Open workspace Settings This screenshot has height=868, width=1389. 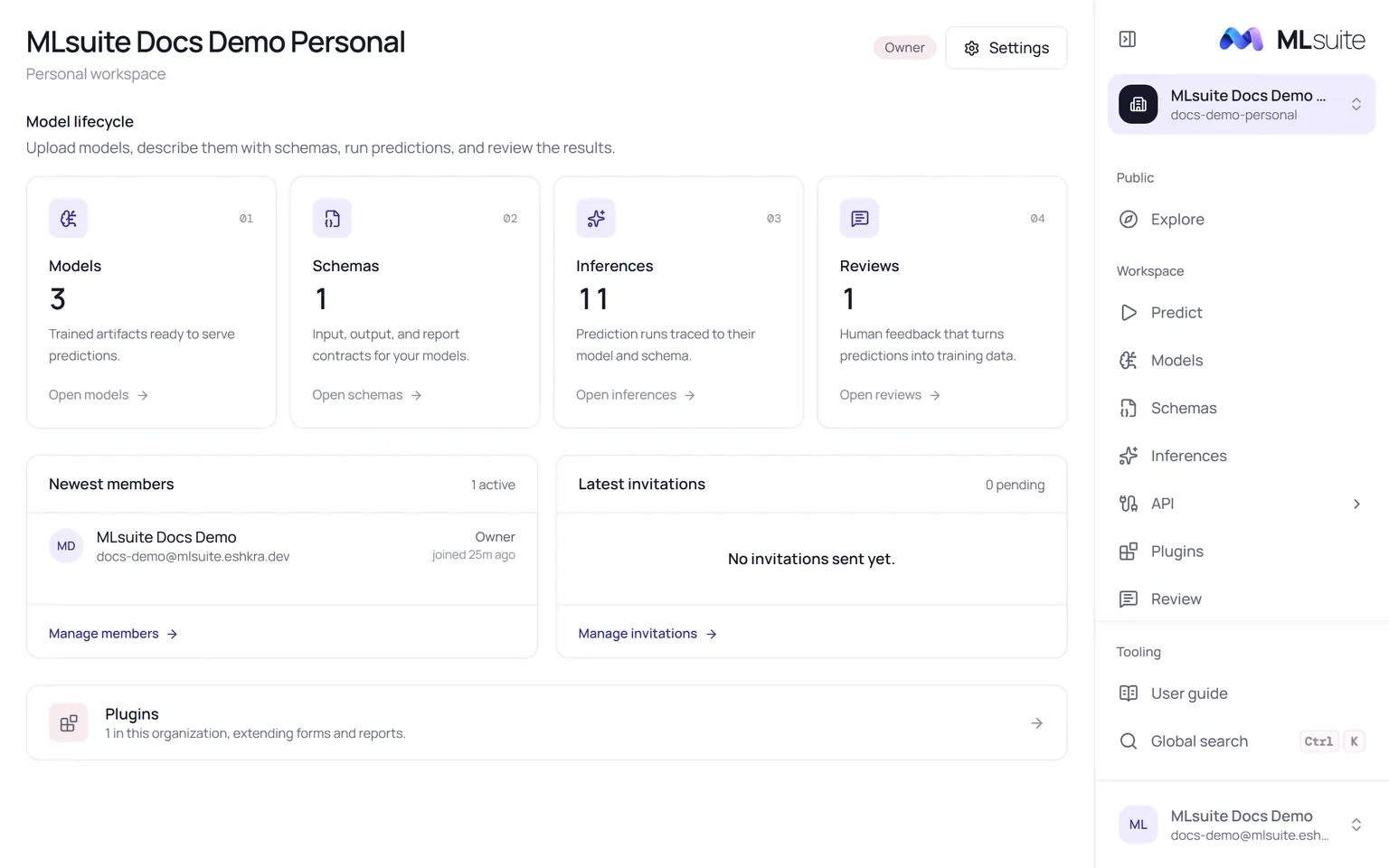(1006, 48)
